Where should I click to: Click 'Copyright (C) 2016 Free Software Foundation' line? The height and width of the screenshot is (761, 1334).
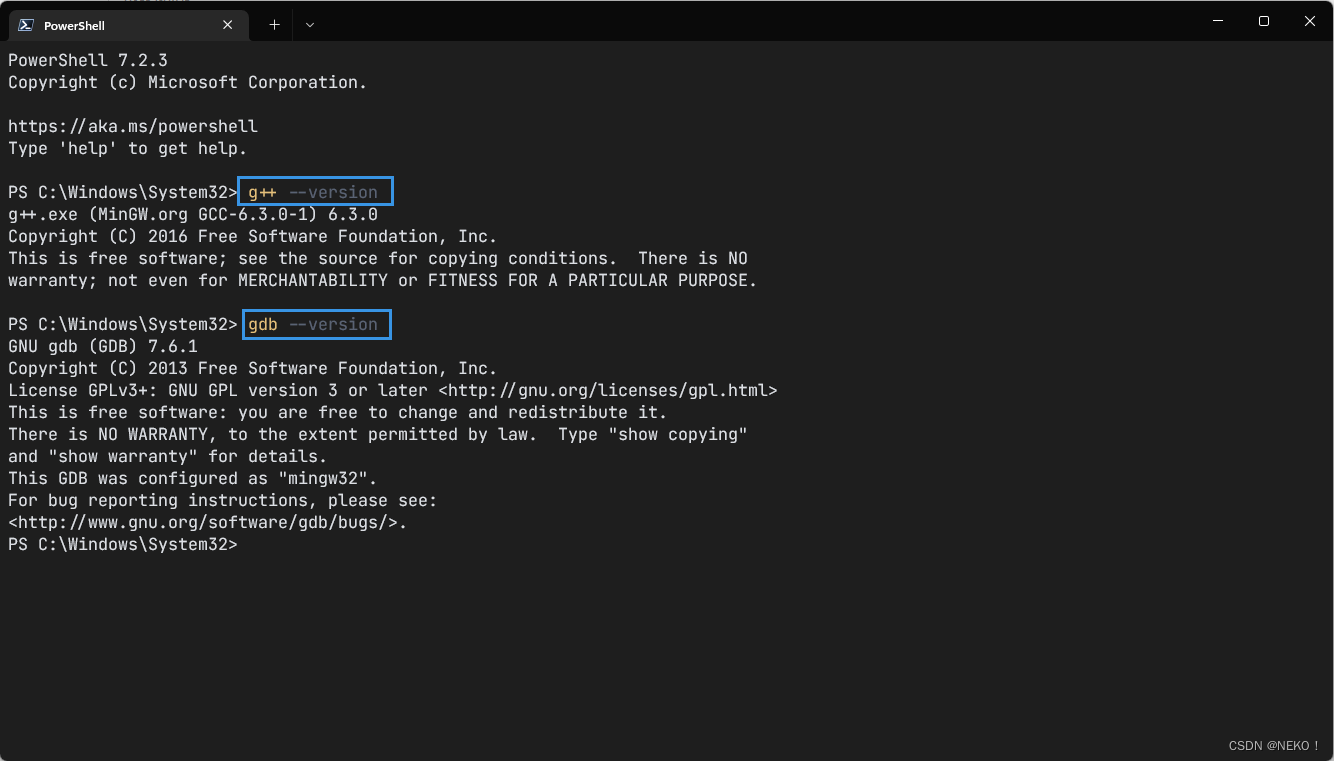point(253,237)
